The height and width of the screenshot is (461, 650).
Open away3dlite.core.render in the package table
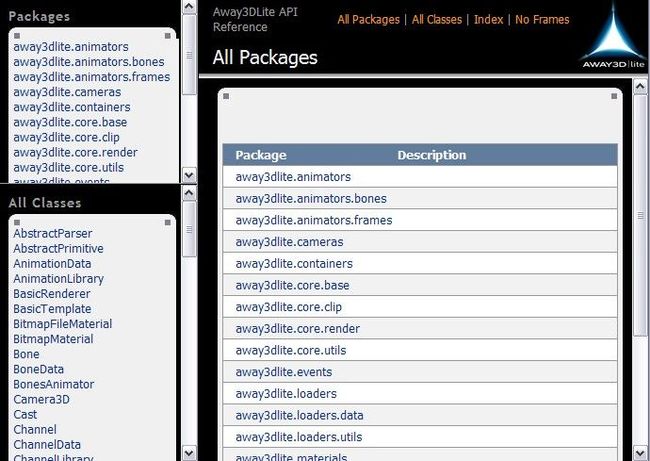[298, 329]
